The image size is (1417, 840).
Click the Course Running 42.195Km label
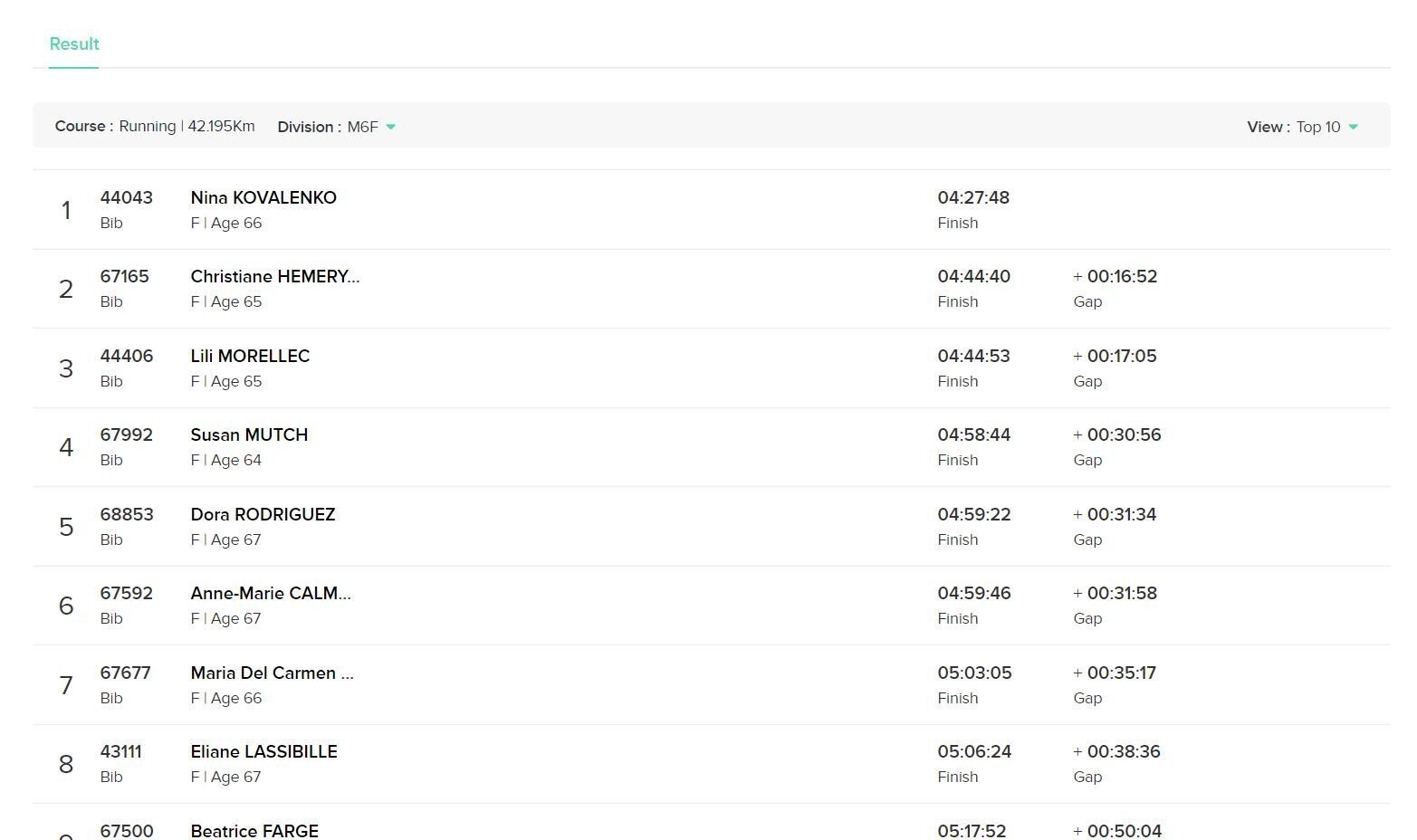click(155, 127)
